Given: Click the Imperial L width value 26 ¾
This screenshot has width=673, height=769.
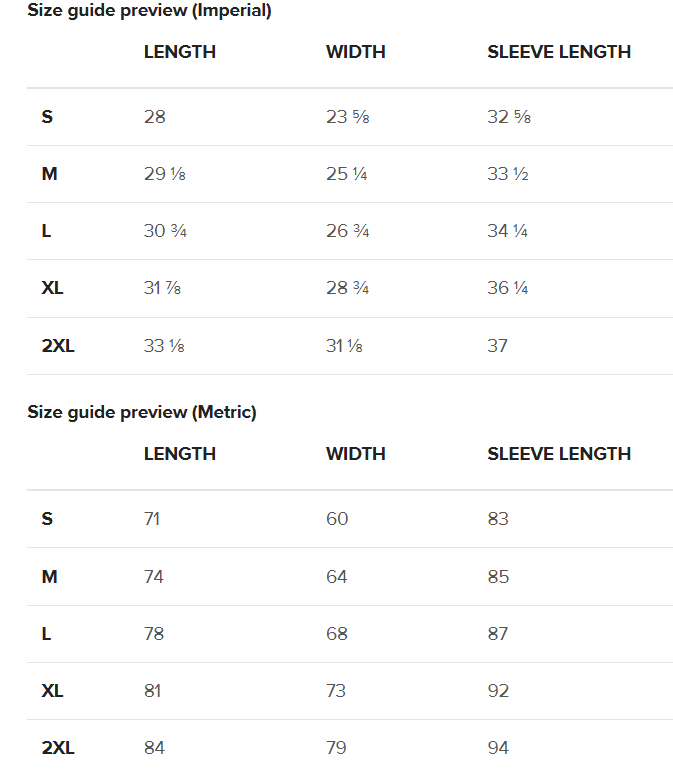Looking at the screenshot, I should (x=347, y=231).
